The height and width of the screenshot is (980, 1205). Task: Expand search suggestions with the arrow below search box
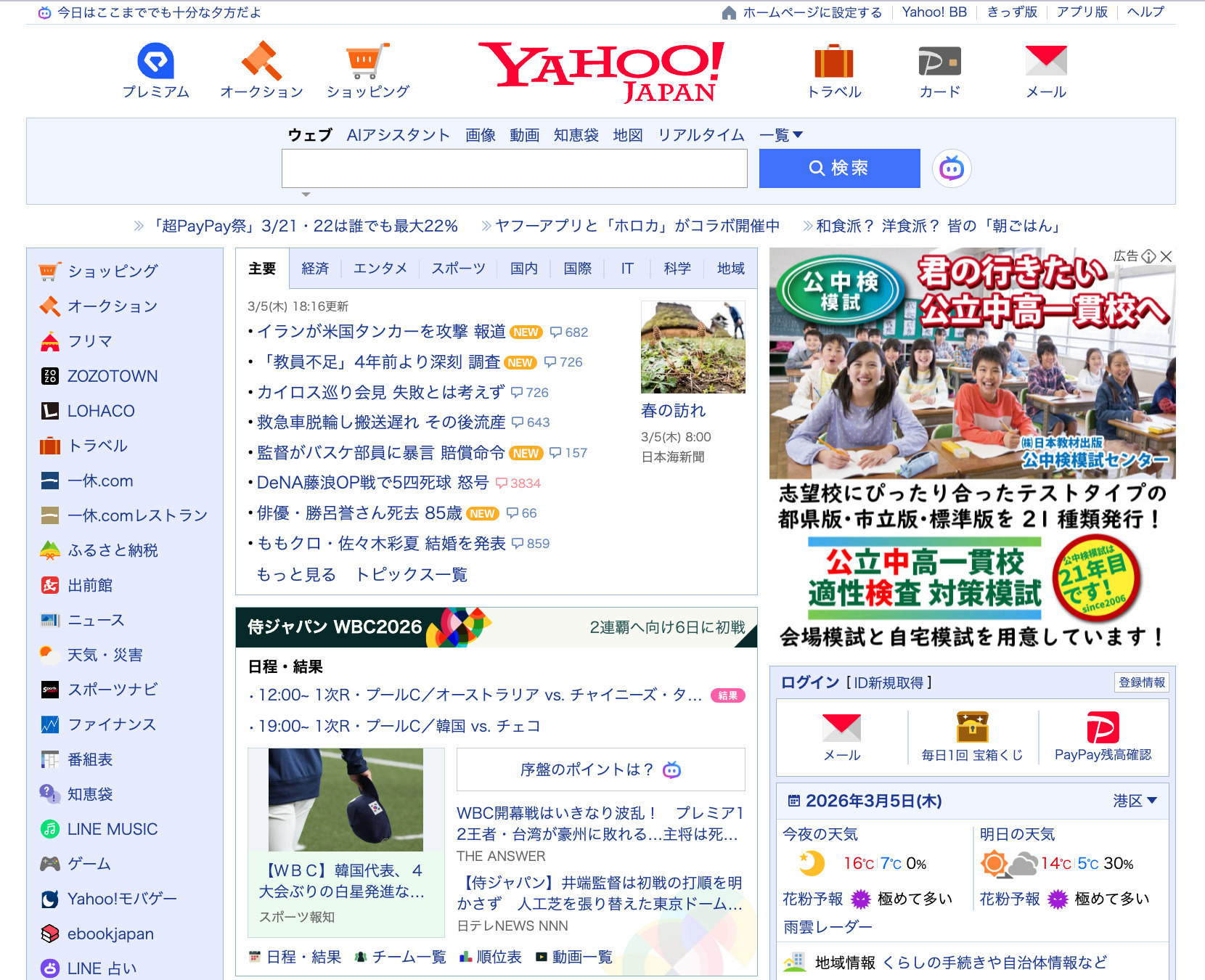point(306,195)
